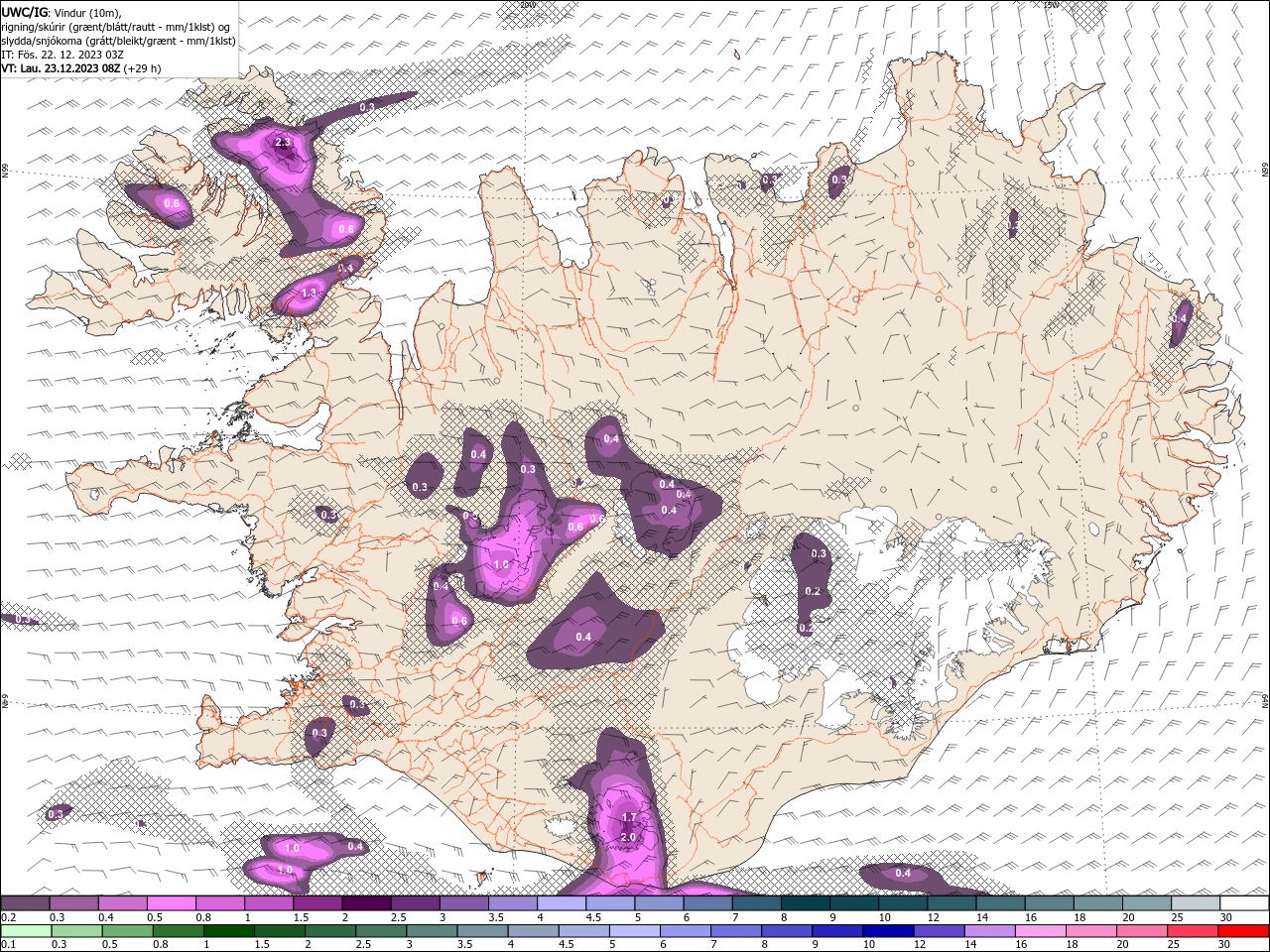1270x952 pixels.
Task: Click the 0.1 label in the green rain scale
Action: pos(6,945)
